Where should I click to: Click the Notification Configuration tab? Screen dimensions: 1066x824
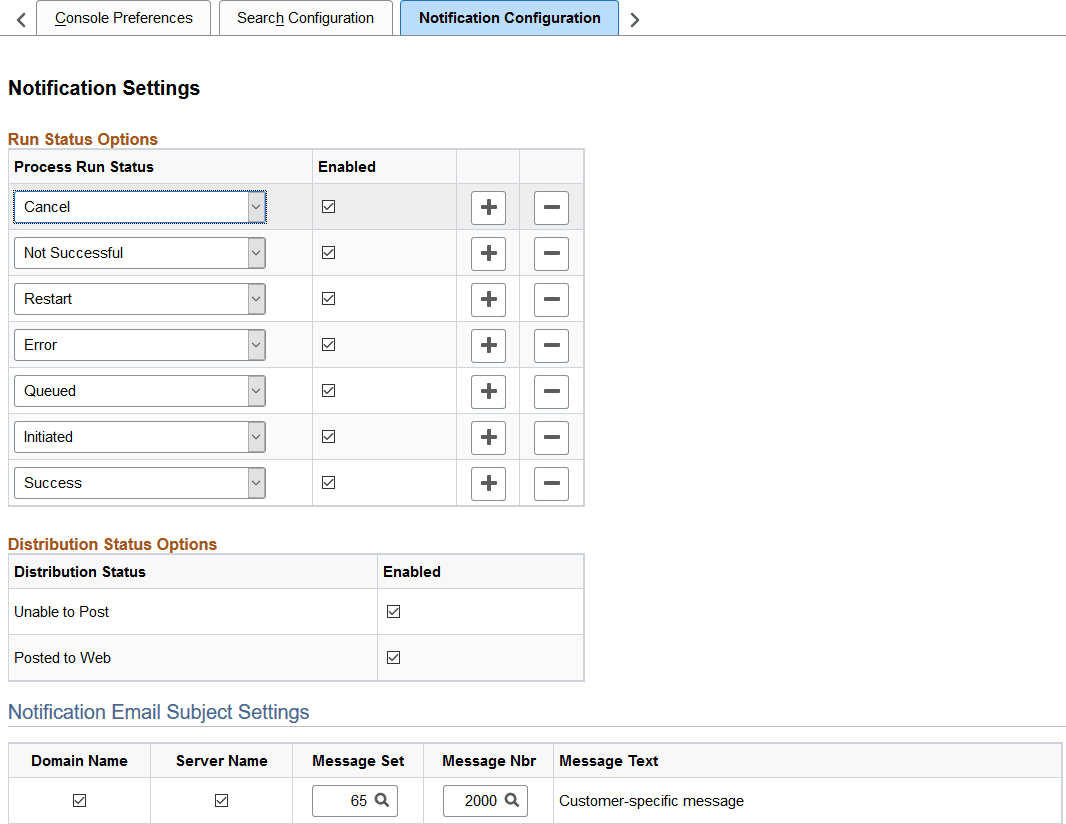tap(509, 18)
